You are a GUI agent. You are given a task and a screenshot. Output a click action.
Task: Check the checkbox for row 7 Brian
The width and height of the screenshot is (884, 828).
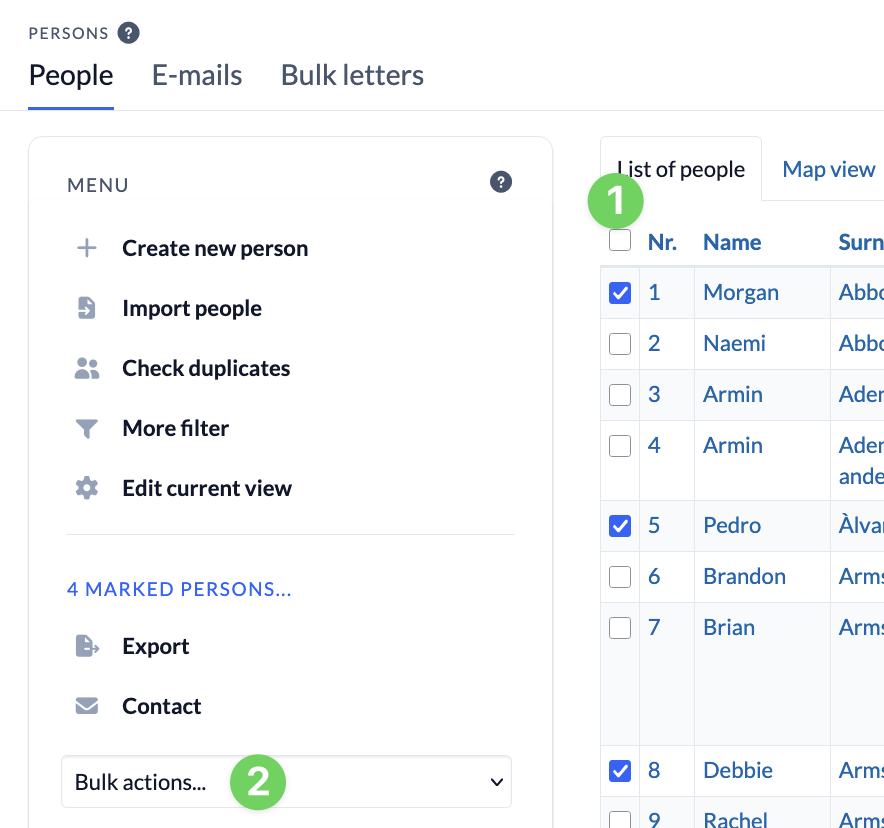tap(620, 628)
